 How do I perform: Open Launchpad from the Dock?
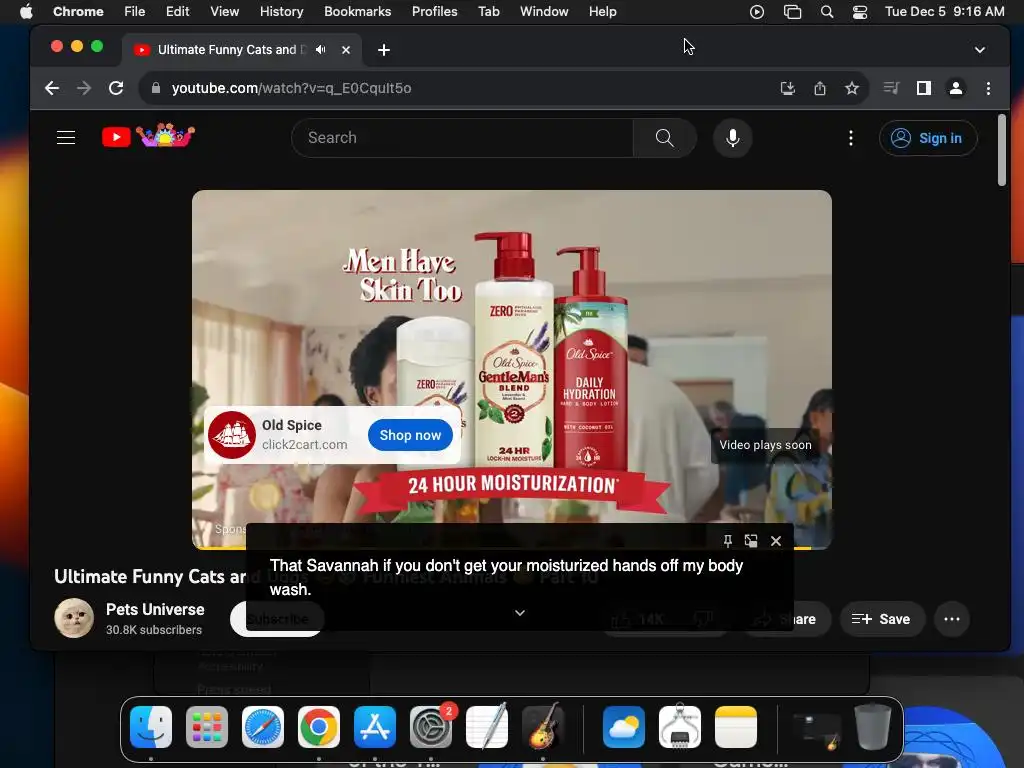point(207,727)
